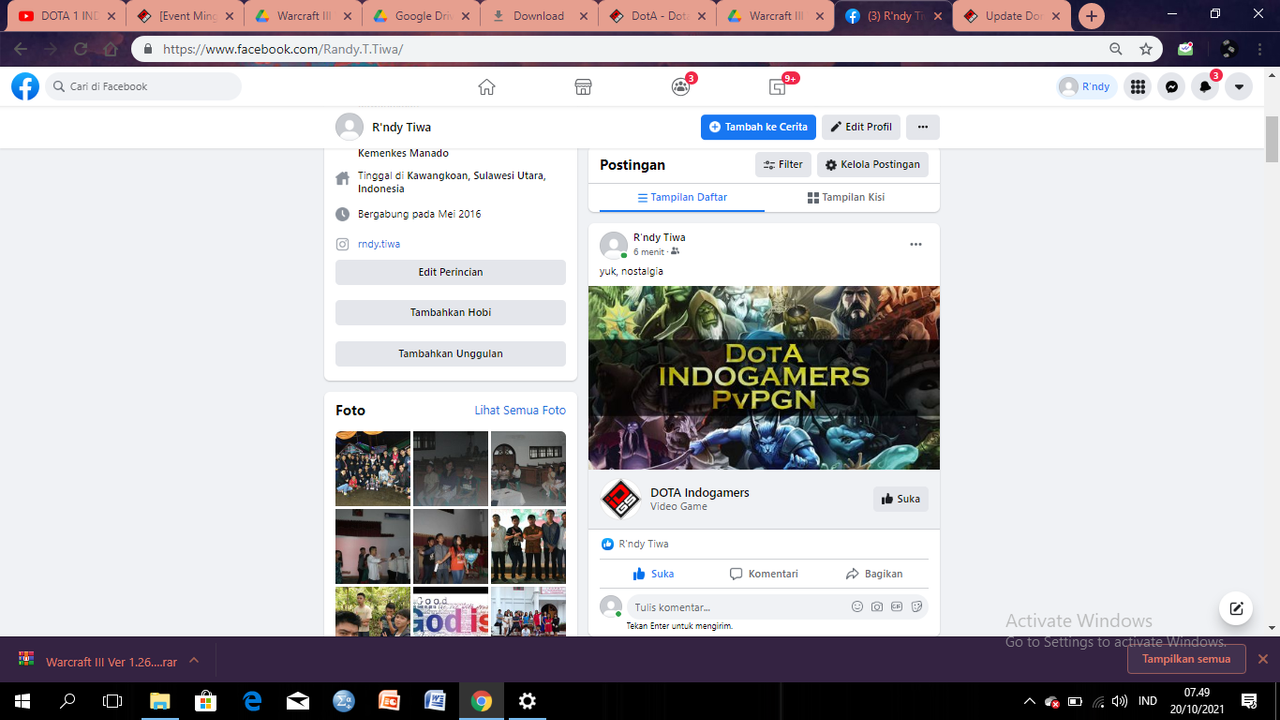Click Edit Profil button
Image resolution: width=1280 pixels, height=720 pixels.
[861, 127]
